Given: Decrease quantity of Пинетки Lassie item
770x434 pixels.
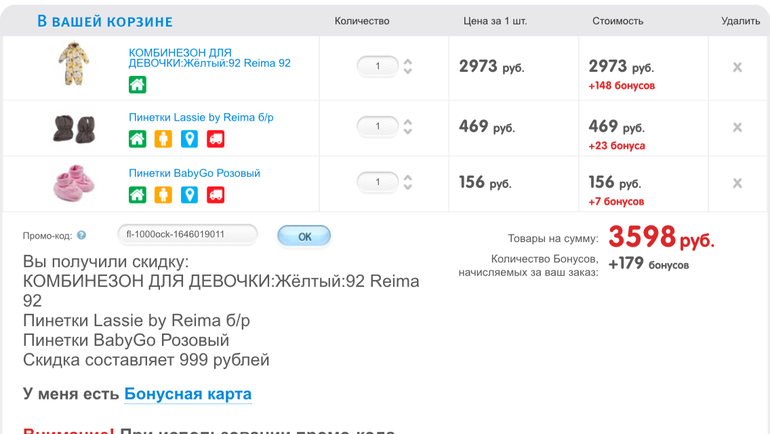Looking at the screenshot, I should (408, 132).
